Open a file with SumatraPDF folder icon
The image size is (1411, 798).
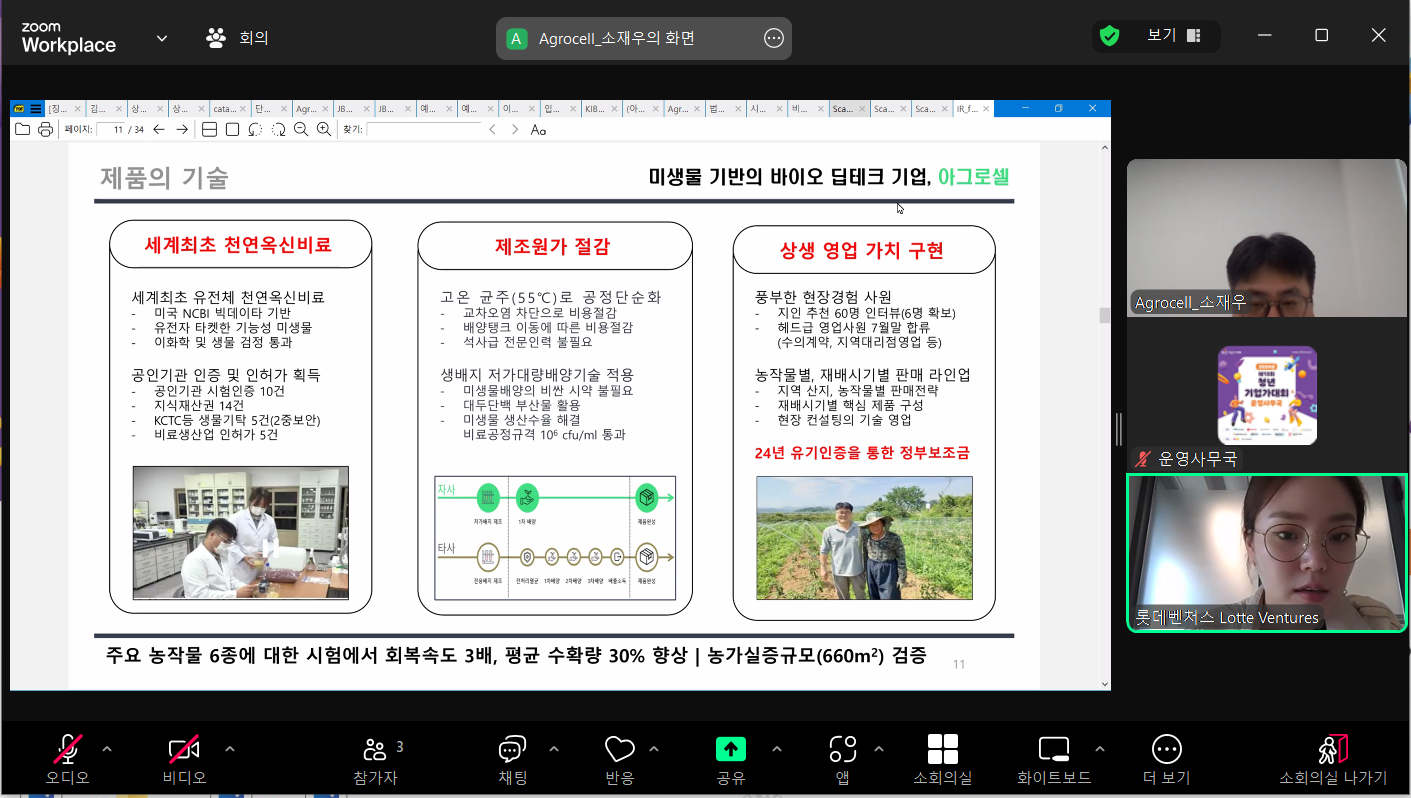(22, 129)
